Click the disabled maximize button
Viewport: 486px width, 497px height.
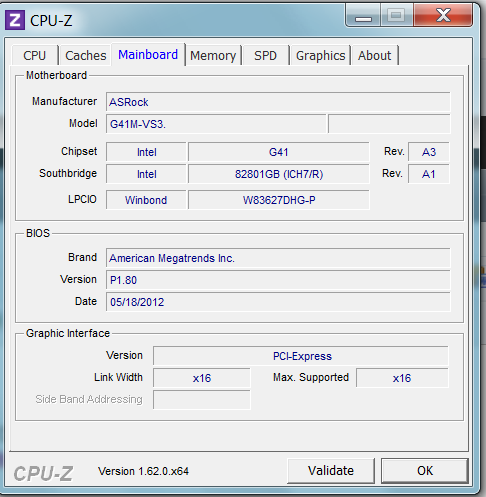396,15
